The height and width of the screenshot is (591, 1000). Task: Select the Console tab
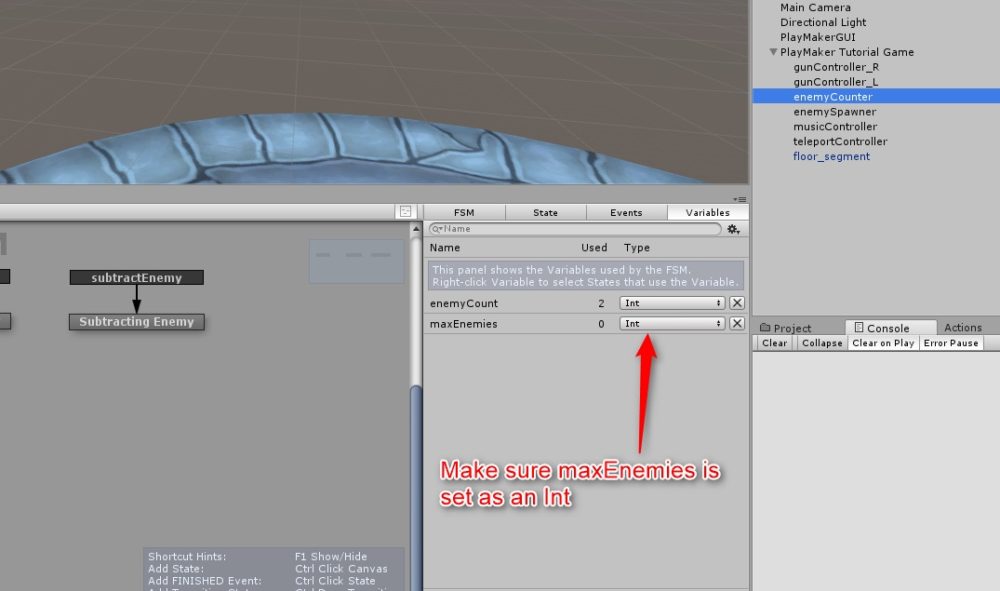pos(890,328)
